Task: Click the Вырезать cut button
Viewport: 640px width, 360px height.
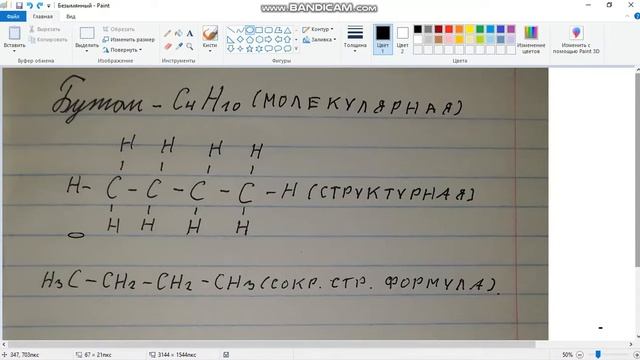Action: click(44, 29)
